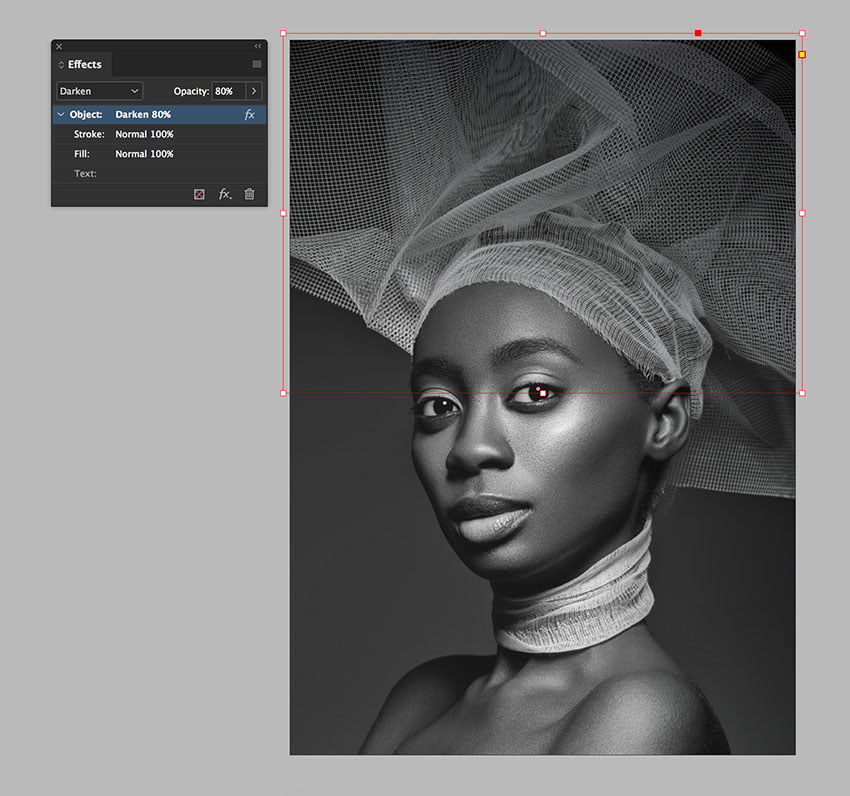Open the Effects panel menu icon

[x=256, y=64]
